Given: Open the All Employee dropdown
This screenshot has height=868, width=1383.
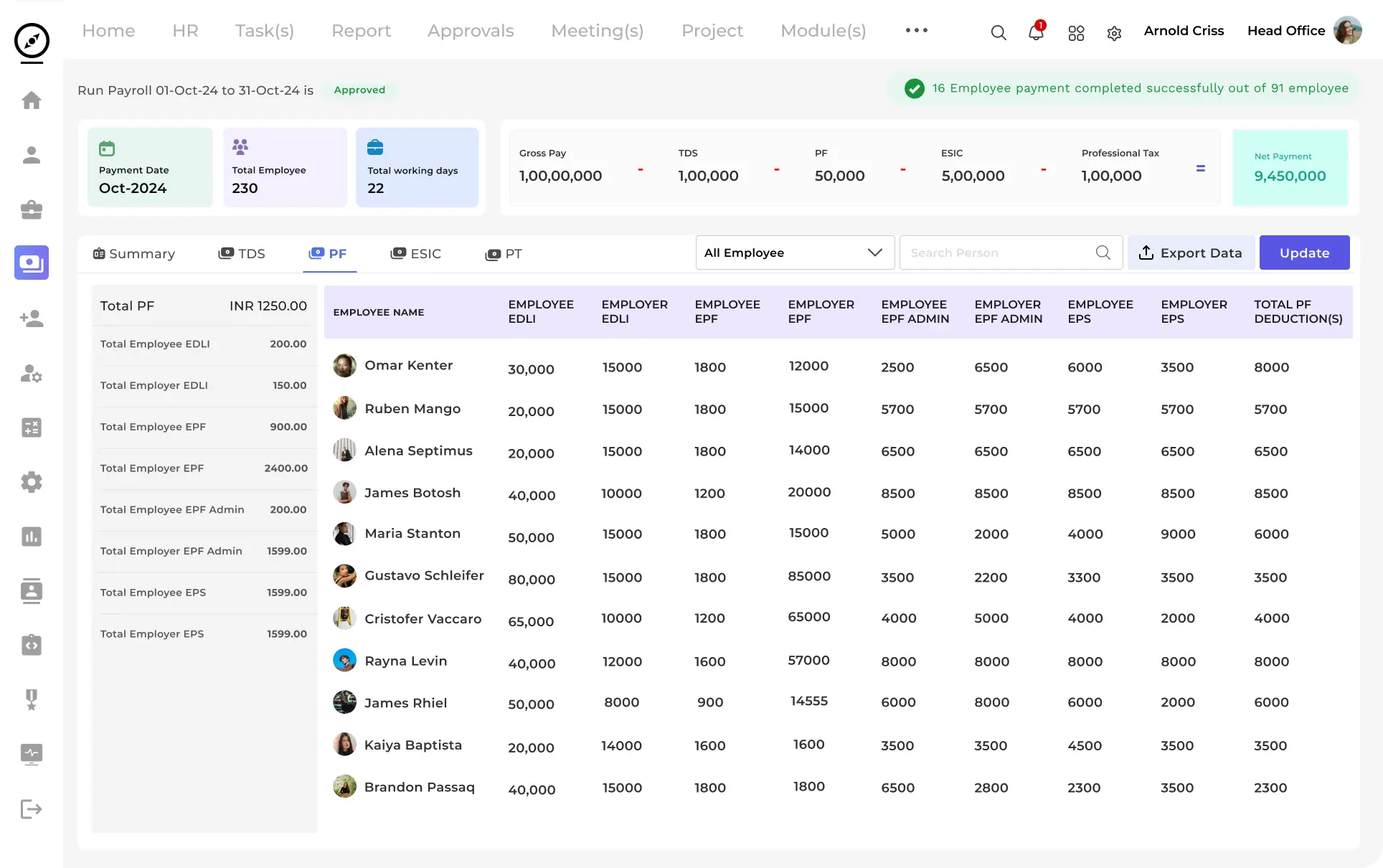Looking at the screenshot, I should [794, 253].
